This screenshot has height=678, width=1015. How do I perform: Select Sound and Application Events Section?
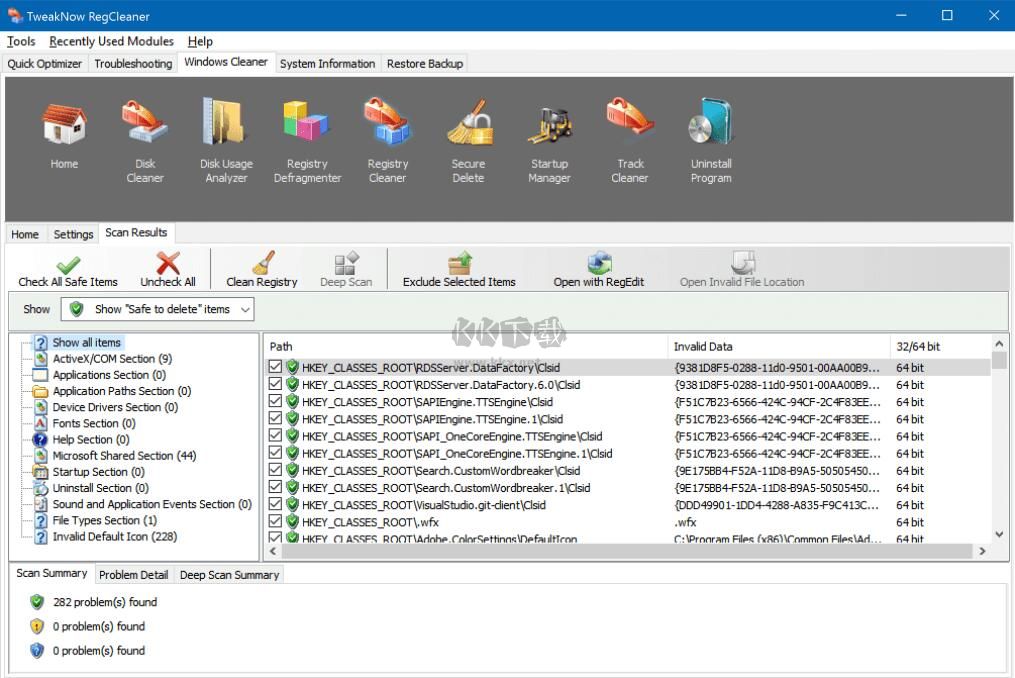pyautogui.click(x=152, y=504)
